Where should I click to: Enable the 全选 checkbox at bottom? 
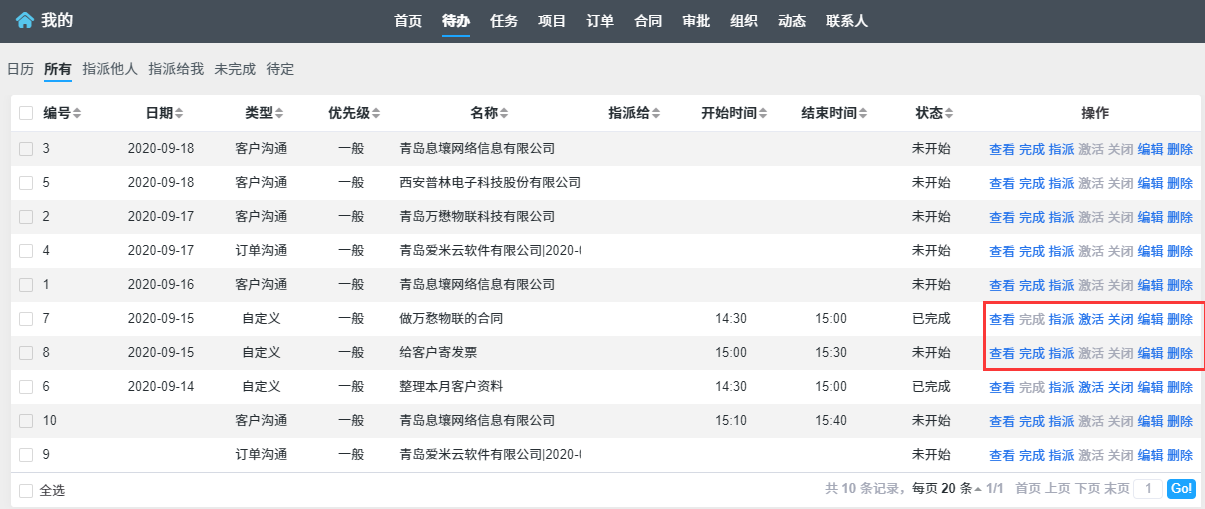point(26,490)
